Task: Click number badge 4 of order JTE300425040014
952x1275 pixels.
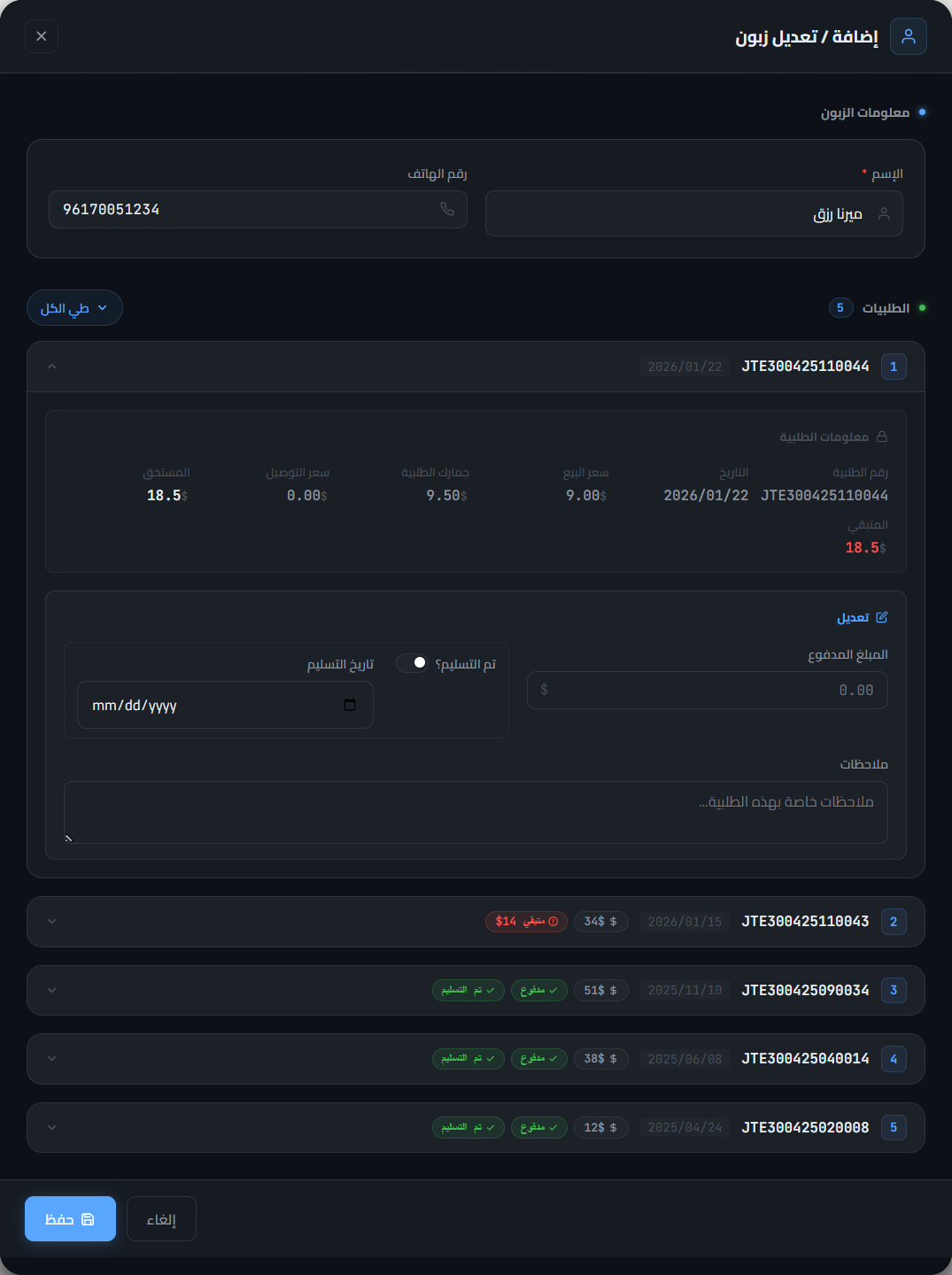Action: click(x=894, y=1059)
